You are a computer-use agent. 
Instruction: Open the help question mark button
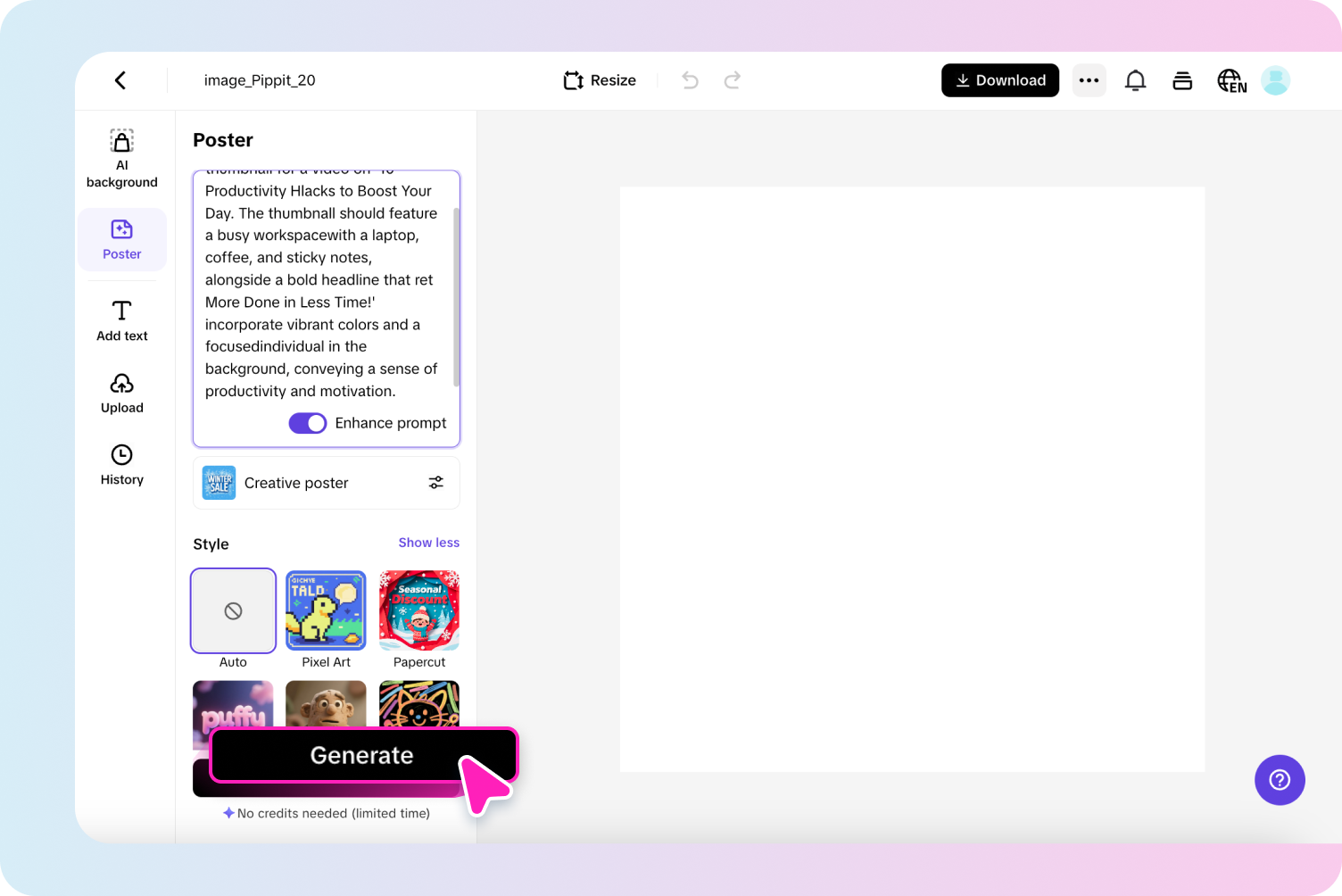(x=1280, y=780)
